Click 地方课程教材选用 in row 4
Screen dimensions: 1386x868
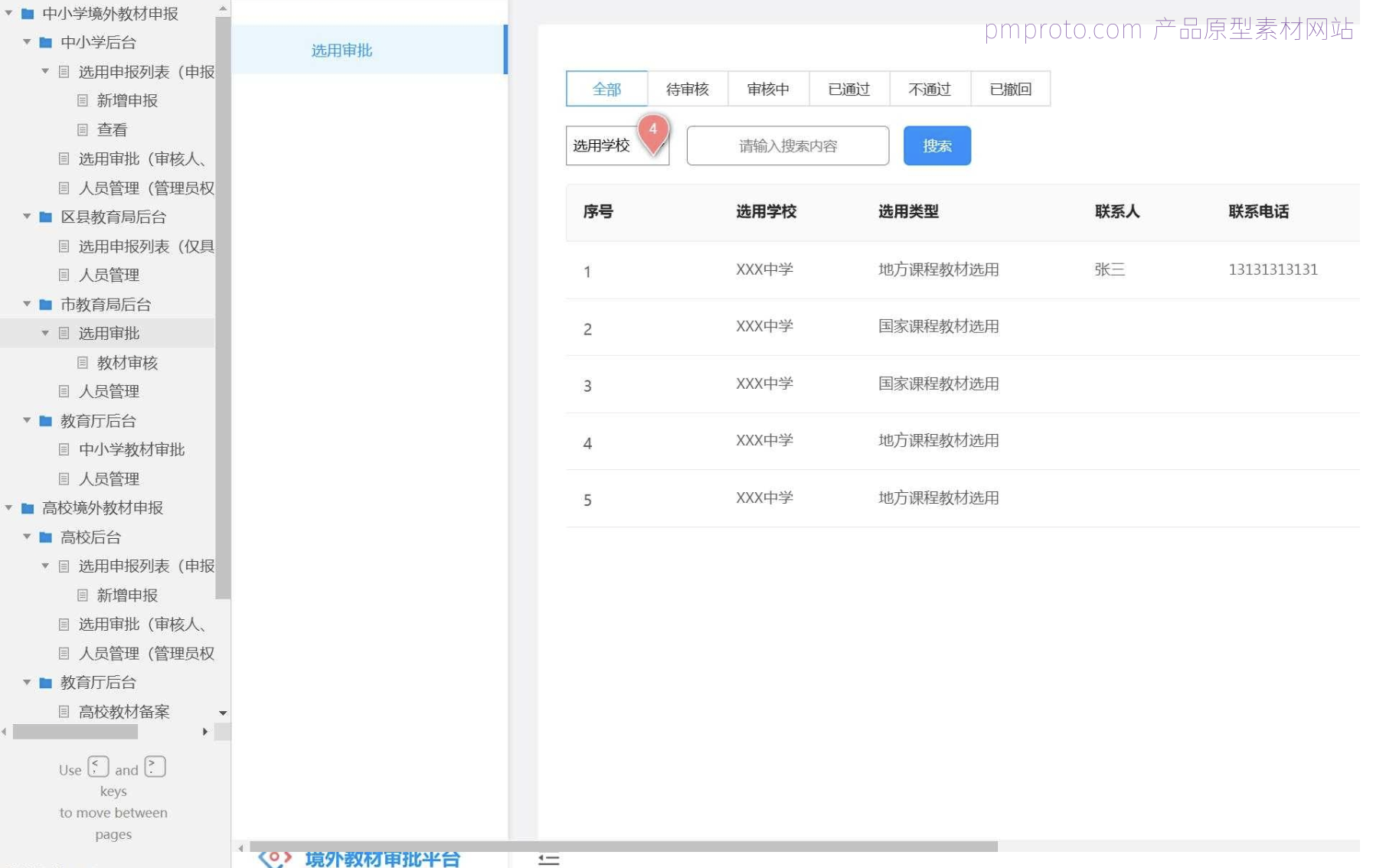[938, 440]
